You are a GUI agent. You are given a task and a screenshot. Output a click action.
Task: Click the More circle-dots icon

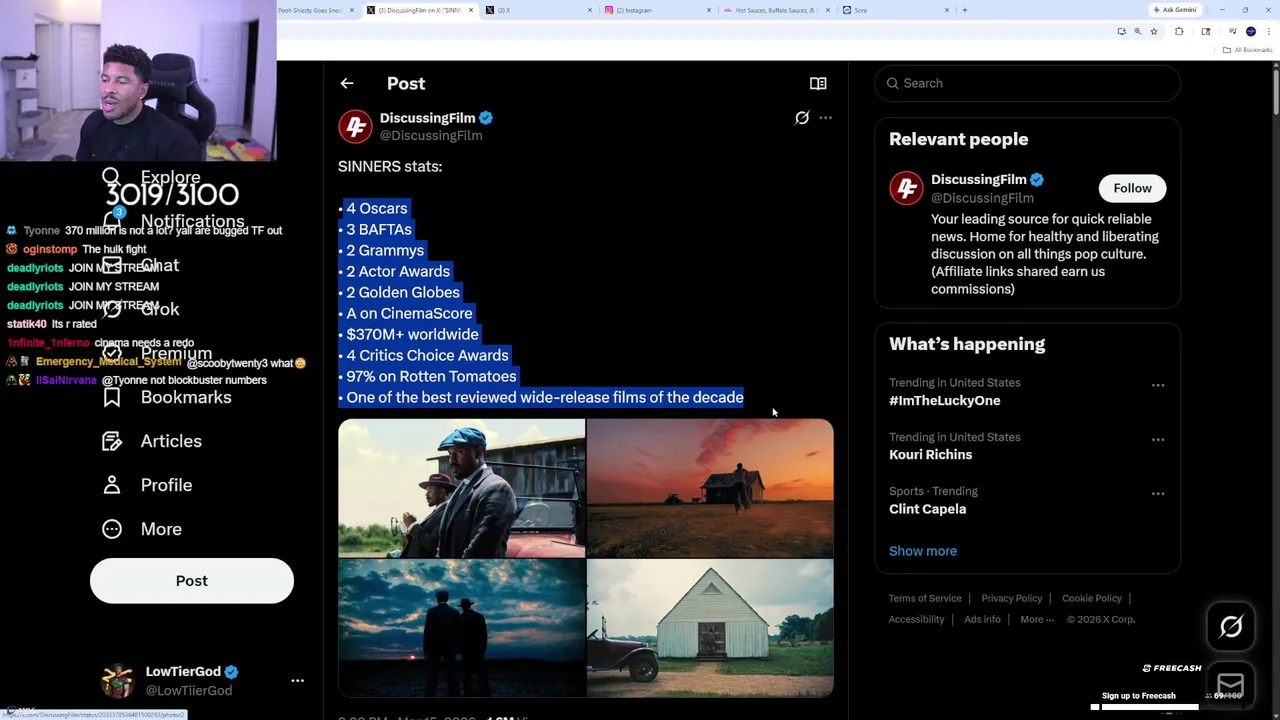point(112,529)
